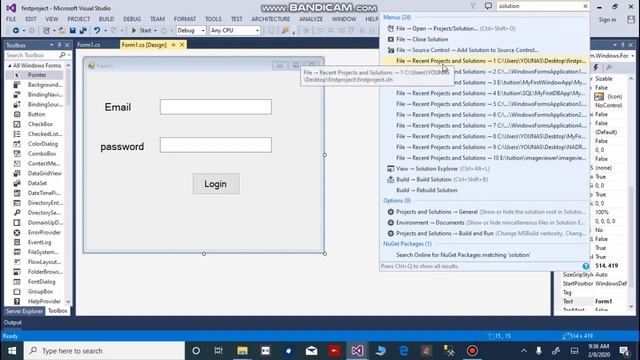
Task: Click the Open File toolbar icon
Action: pyautogui.click(x=62, y=30)
